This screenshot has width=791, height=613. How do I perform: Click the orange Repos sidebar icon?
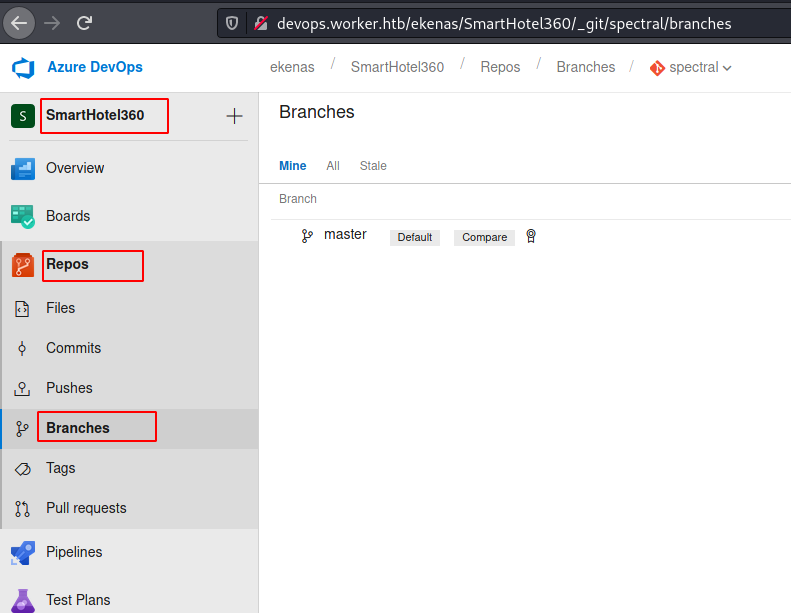tap(23, 265)
